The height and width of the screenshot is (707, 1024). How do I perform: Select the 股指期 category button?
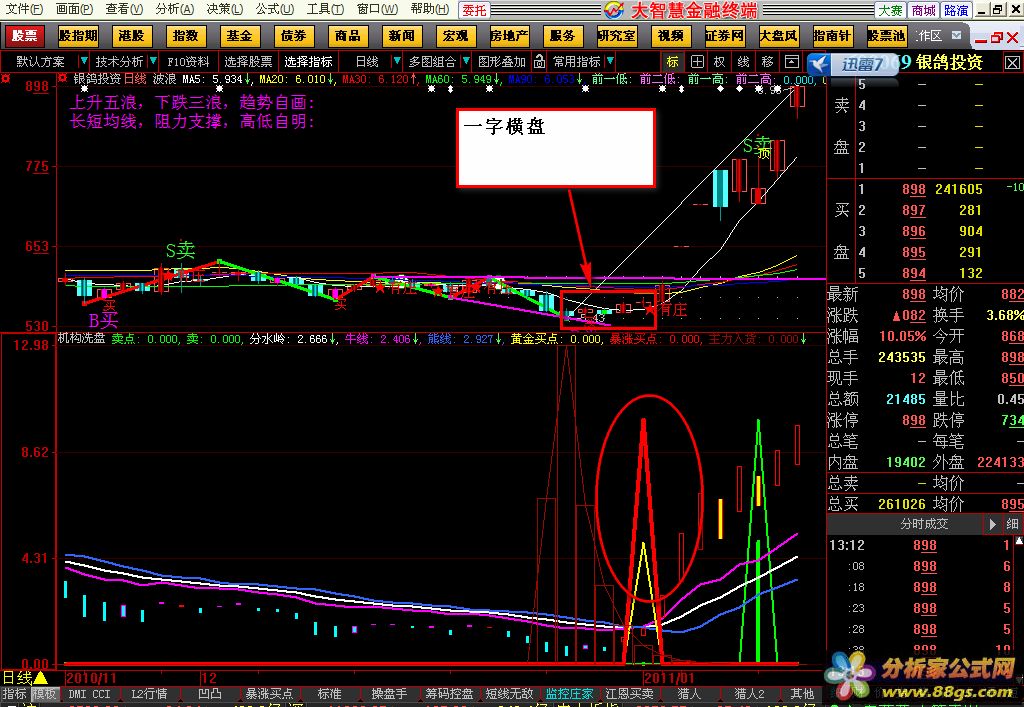coord(78,35)
